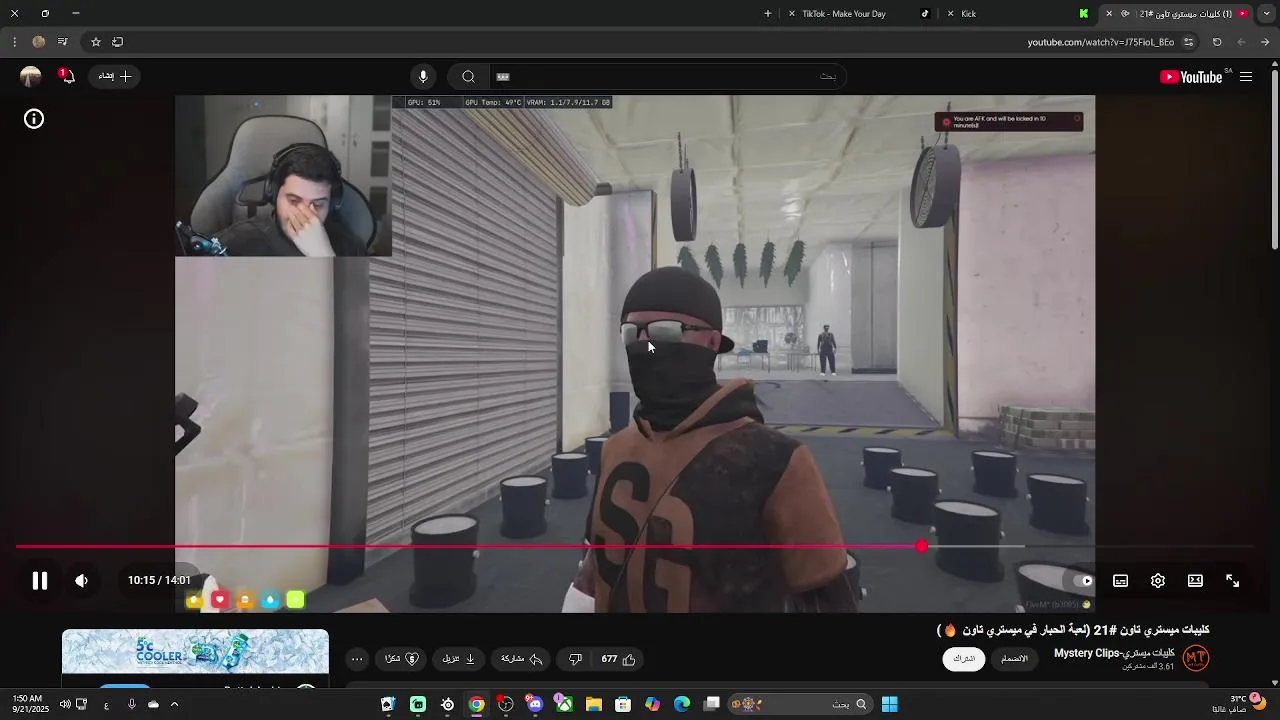
Task: Open Mystery Clips channel avatar
Action: coord(1196,658)
